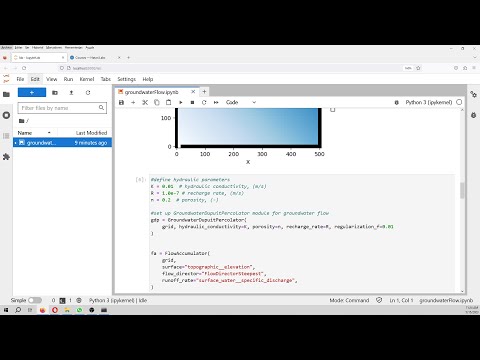This screenshot has height=360, width=480.
Task: Click the Python 3 (ipykernel) kernel name
Action: click(x=429, y=102)
